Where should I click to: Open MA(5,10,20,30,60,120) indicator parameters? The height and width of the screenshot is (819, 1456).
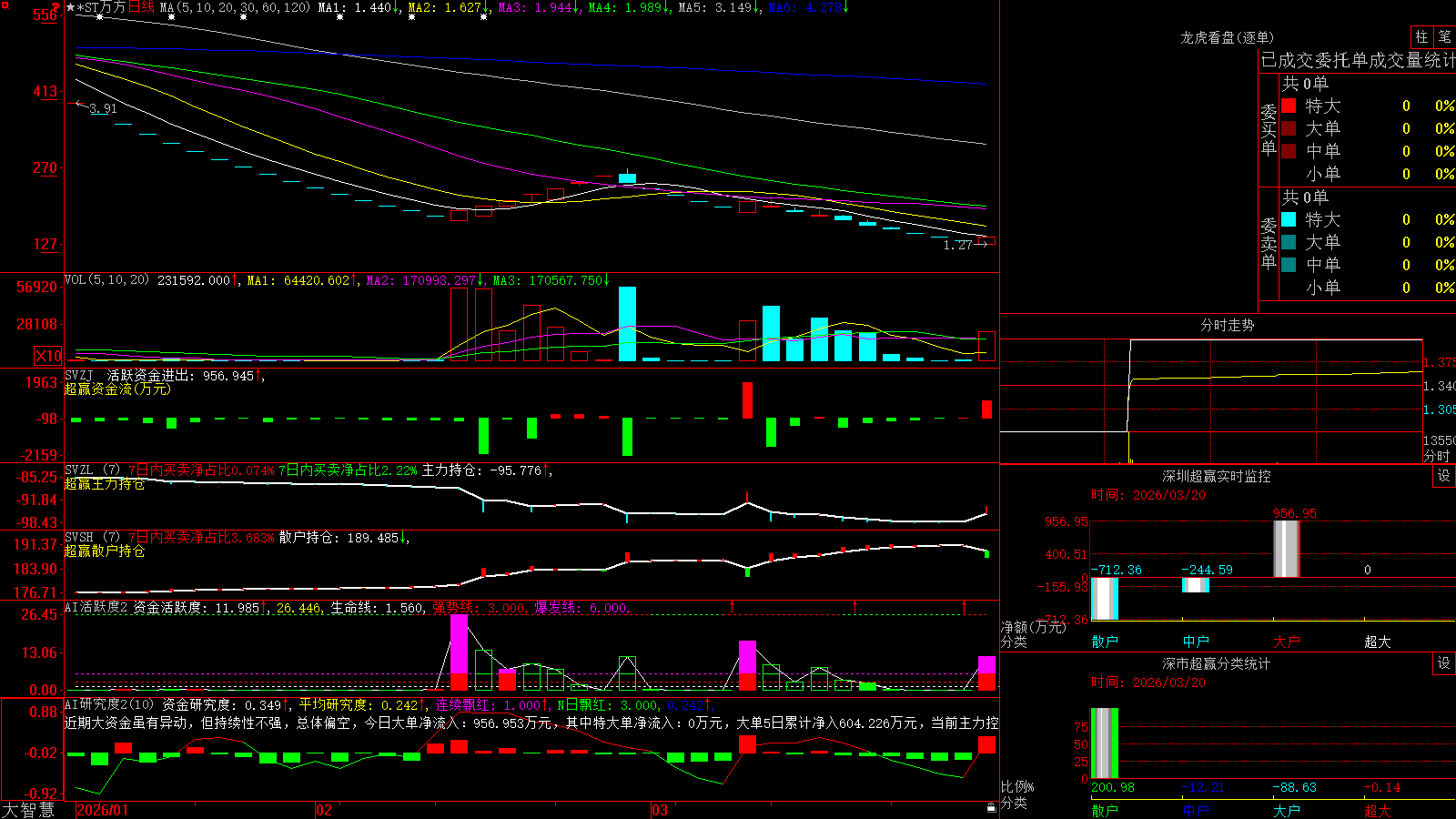pos(235,7)
